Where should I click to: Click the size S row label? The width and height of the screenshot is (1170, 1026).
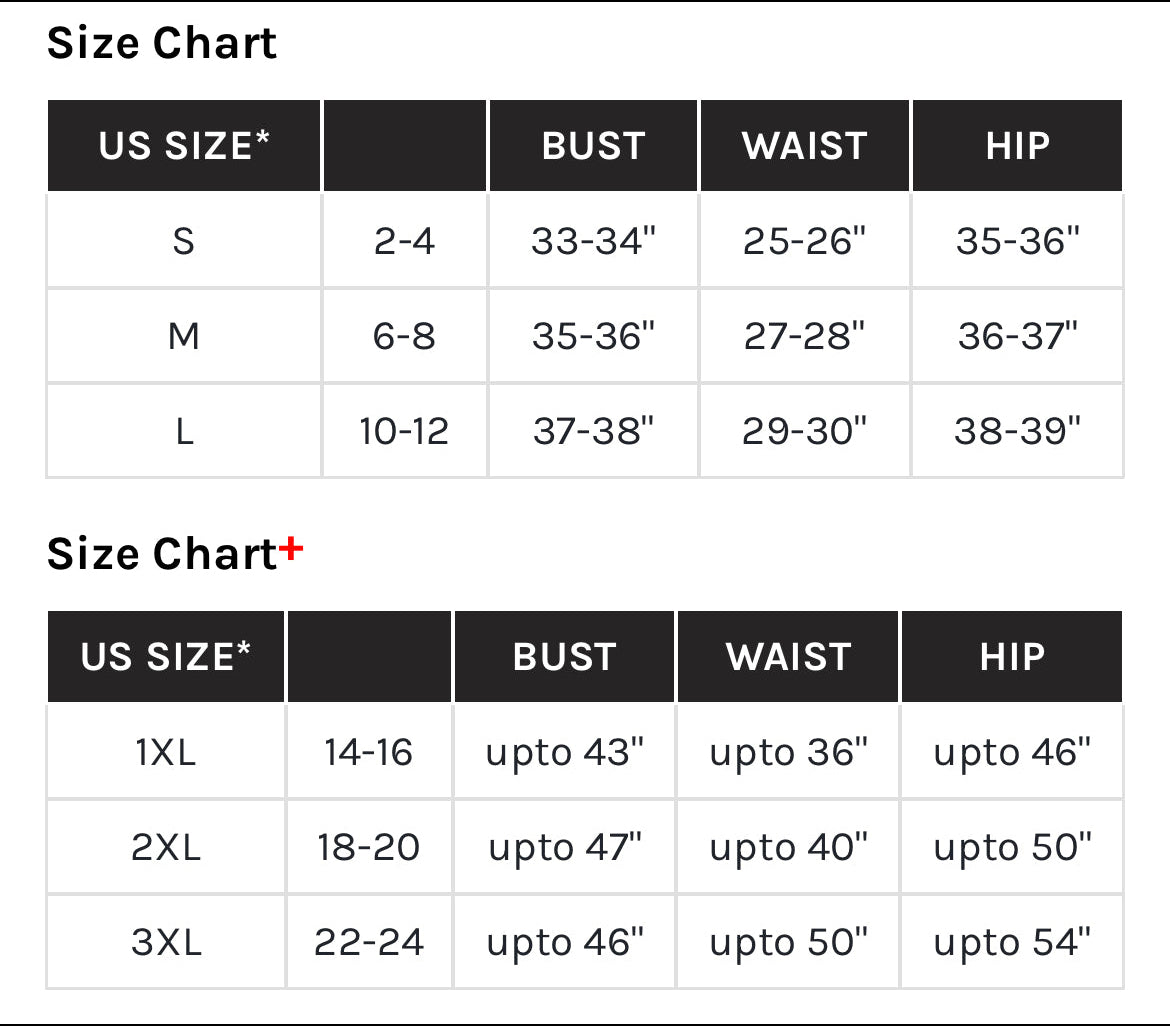184,241
